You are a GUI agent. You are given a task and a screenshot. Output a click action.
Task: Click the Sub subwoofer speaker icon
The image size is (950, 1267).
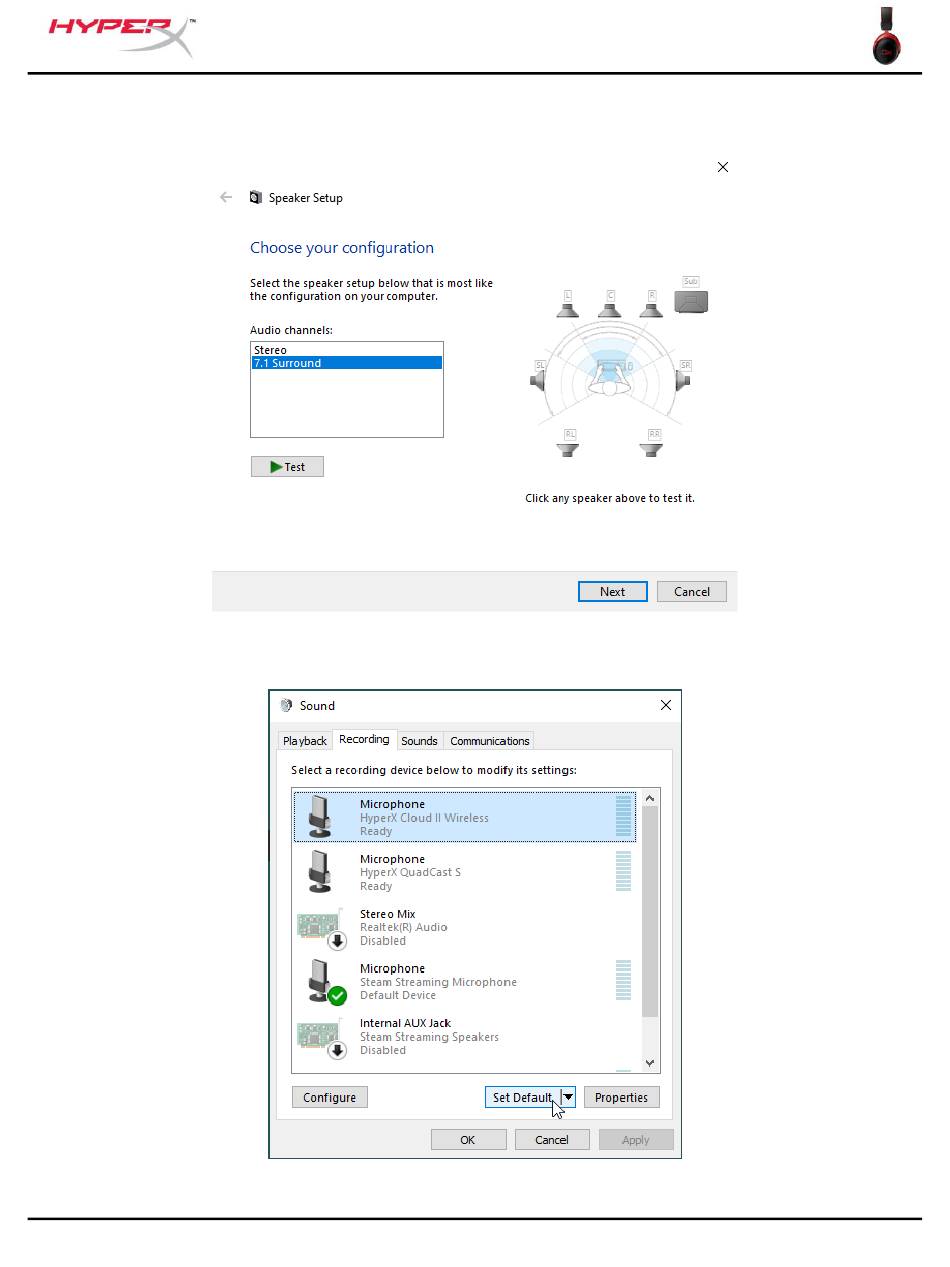pyautogui.click(x=691, y=300)
